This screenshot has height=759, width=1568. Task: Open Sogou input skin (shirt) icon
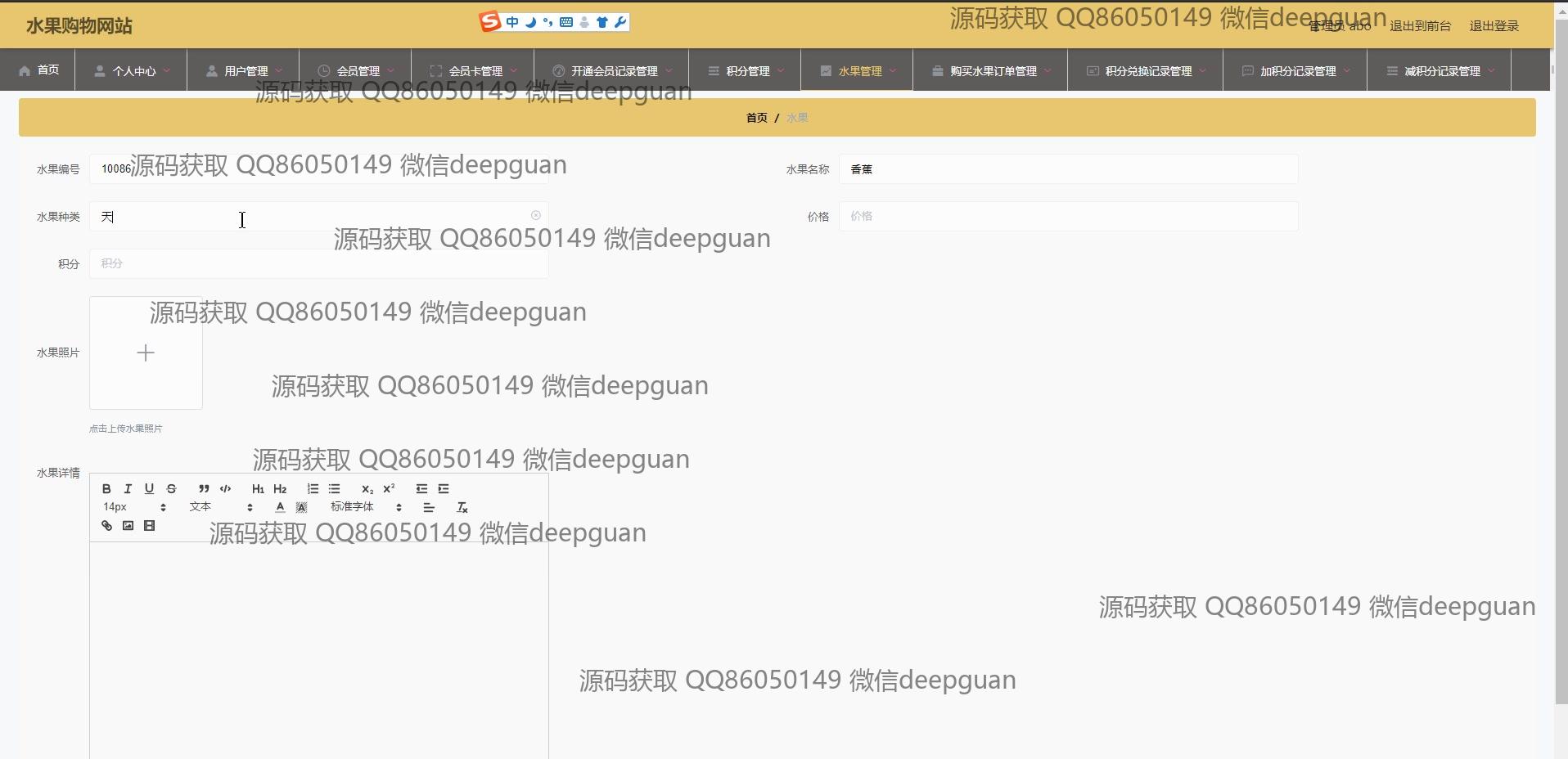602,22
